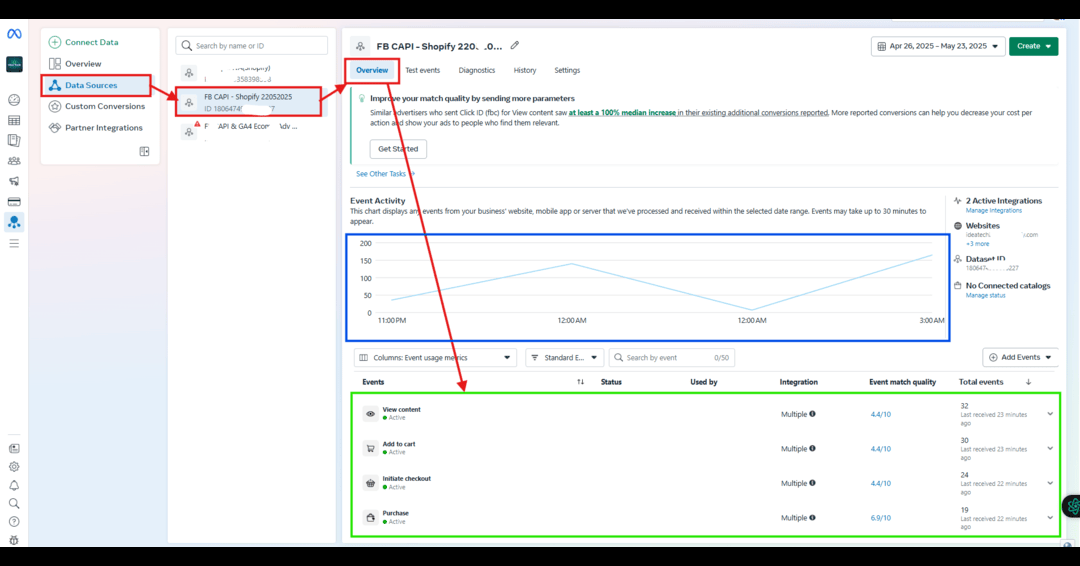The width and height of the screenshot is (1080, 566).
Task: Click the bug report icon
Action: pos(14,540)
